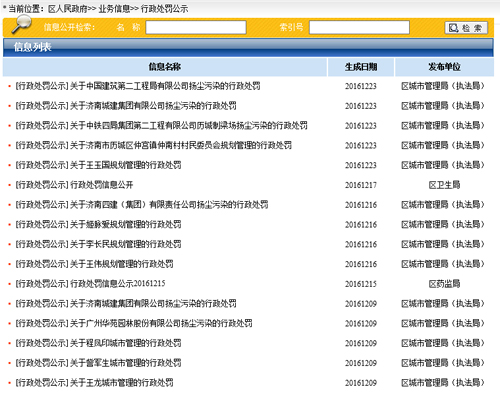Click the 生成日期 column header

pos(361,67)
